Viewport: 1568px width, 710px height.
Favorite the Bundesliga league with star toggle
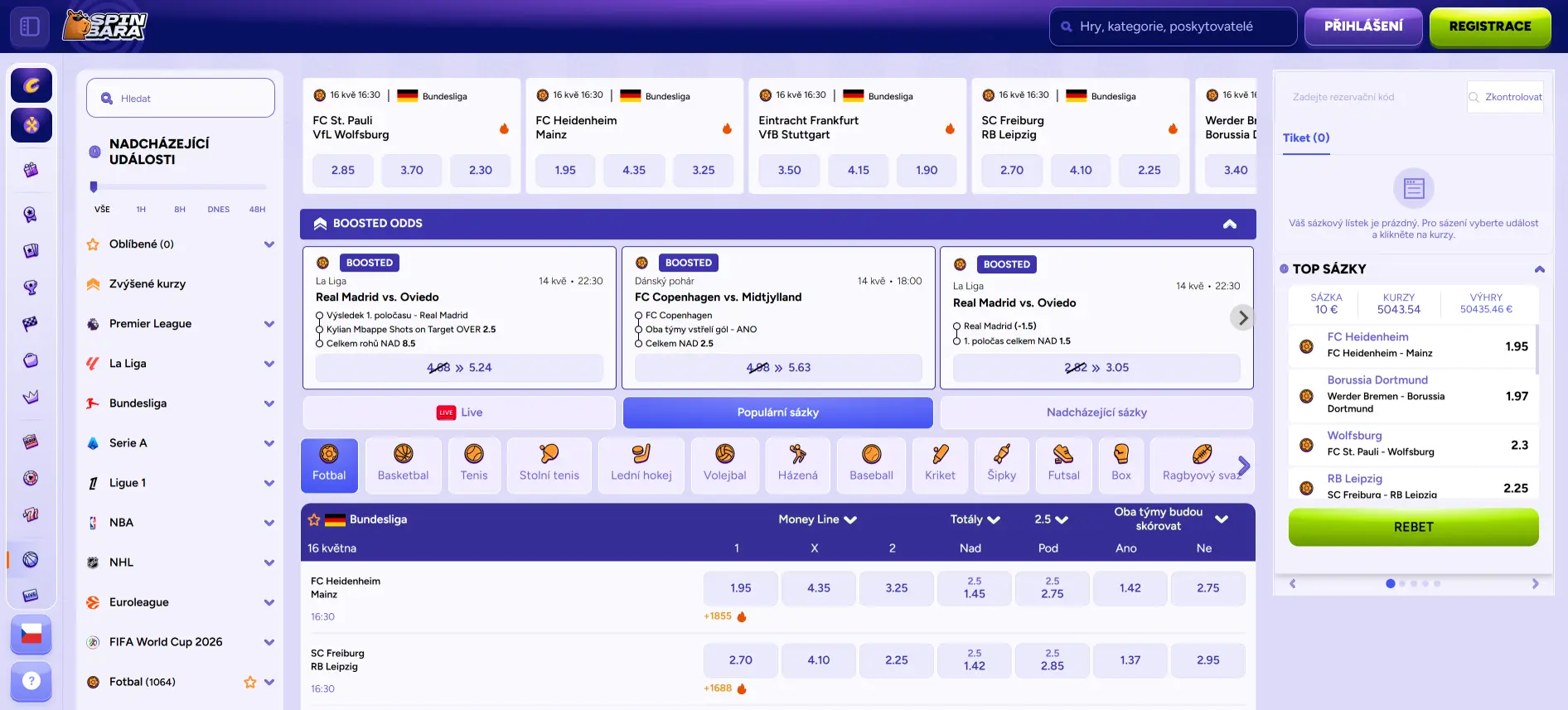pos(314,519)
